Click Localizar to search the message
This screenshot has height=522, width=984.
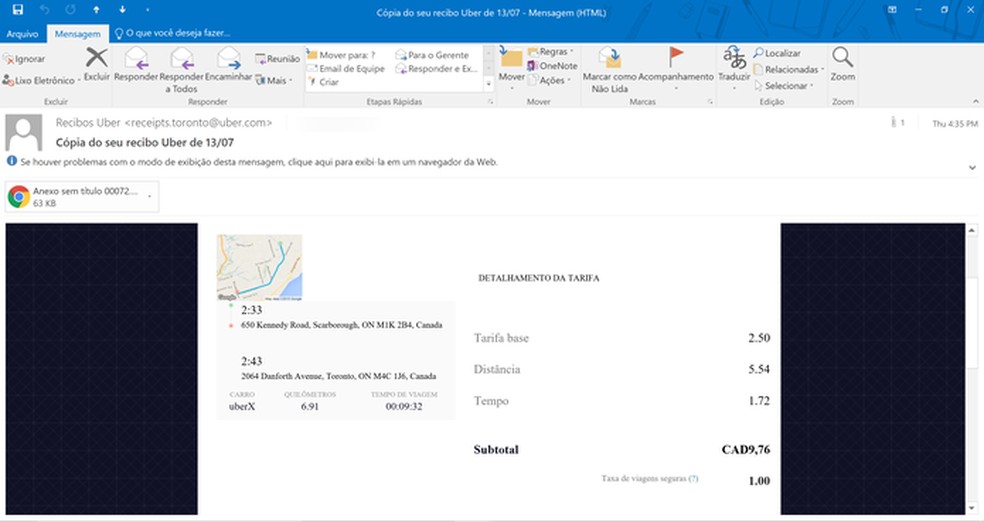(x=777, y=53)
